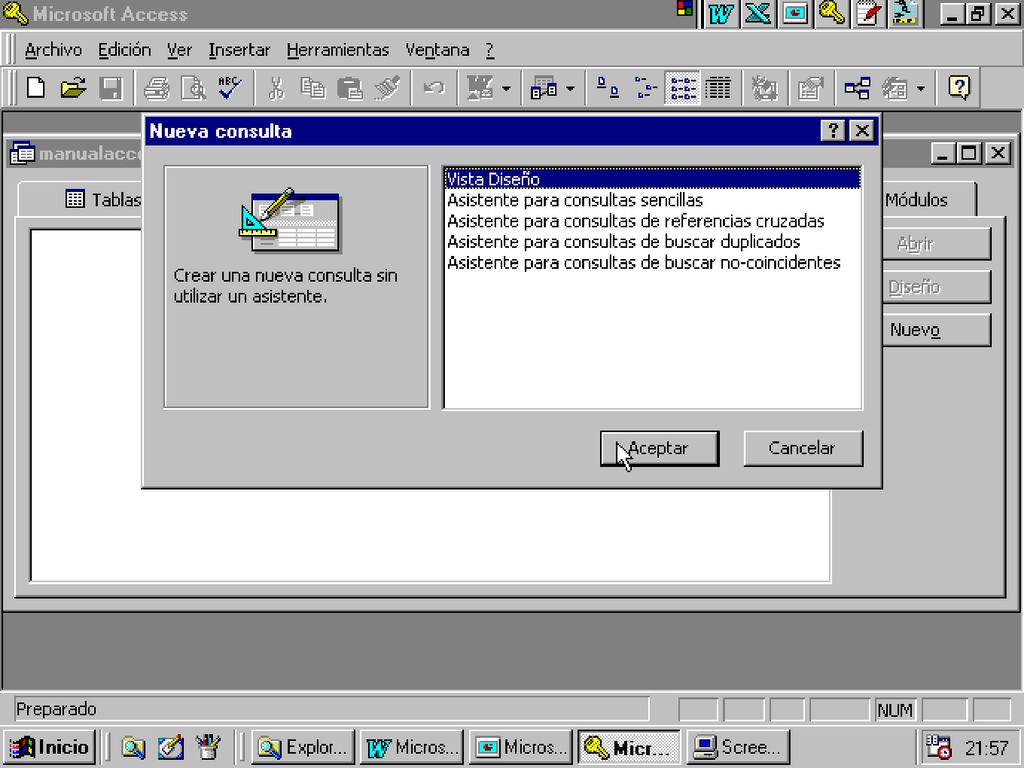Open the ? help menu
Screen dimensions: 1024x768
(x=490, y=50)
